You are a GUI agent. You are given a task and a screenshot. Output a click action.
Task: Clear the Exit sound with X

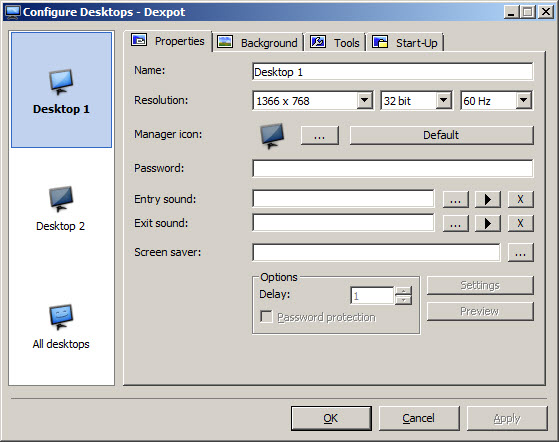[x=520, y=223]
